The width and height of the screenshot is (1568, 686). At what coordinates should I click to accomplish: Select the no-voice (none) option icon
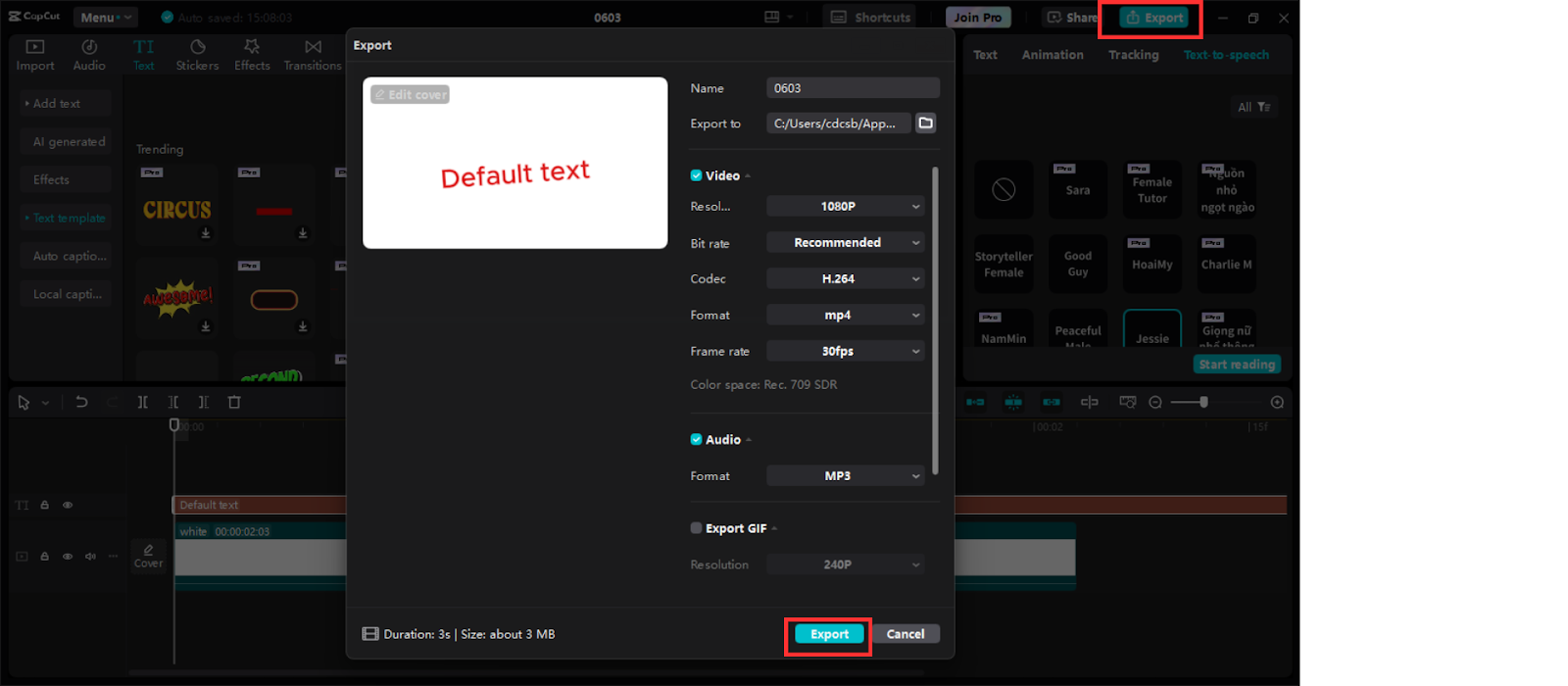click(1004, 189)
